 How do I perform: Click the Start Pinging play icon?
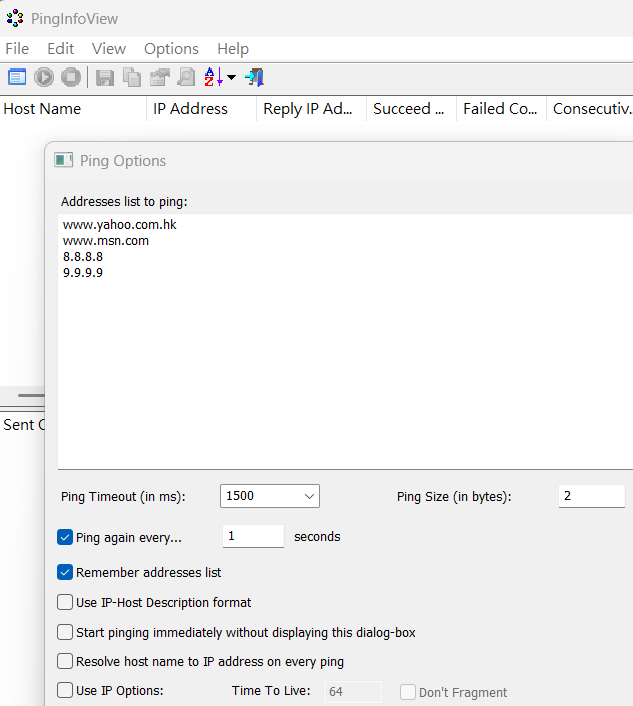[44, 77]
